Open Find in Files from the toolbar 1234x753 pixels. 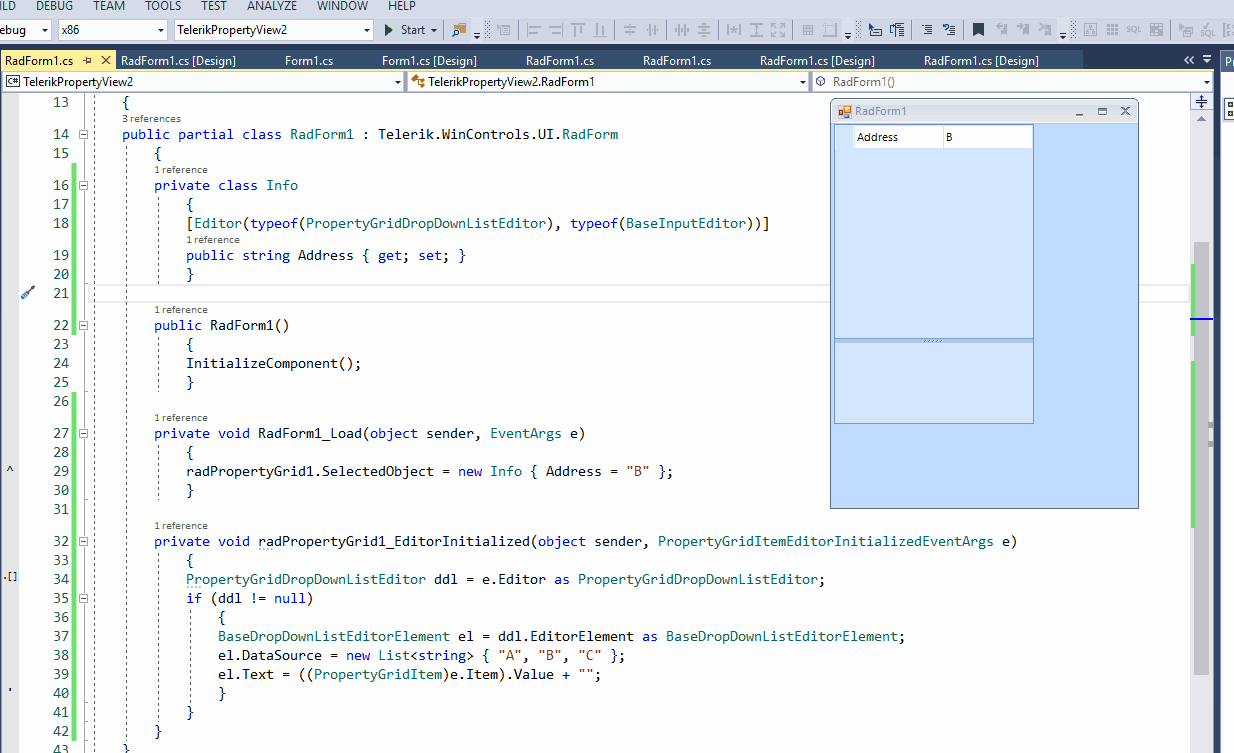(x=457, y=30)
